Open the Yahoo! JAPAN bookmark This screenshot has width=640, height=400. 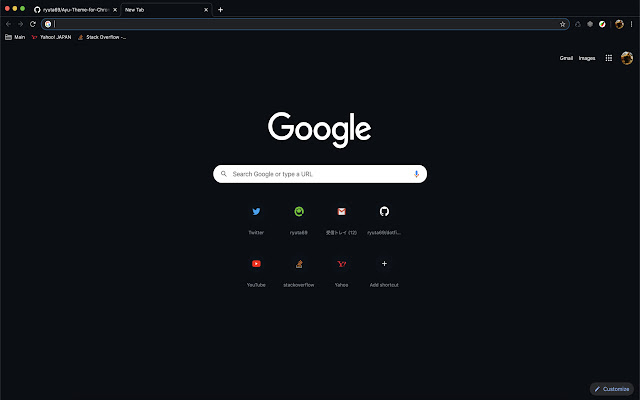[x=51, y=37]
